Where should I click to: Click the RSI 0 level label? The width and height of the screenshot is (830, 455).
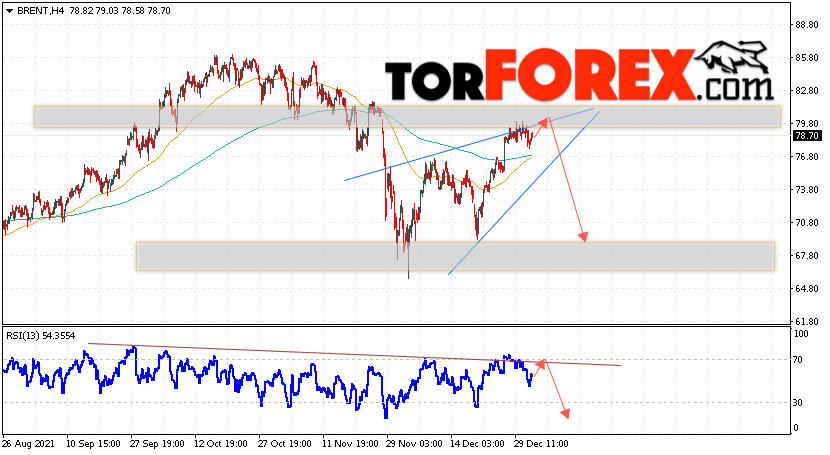[797, 428]
